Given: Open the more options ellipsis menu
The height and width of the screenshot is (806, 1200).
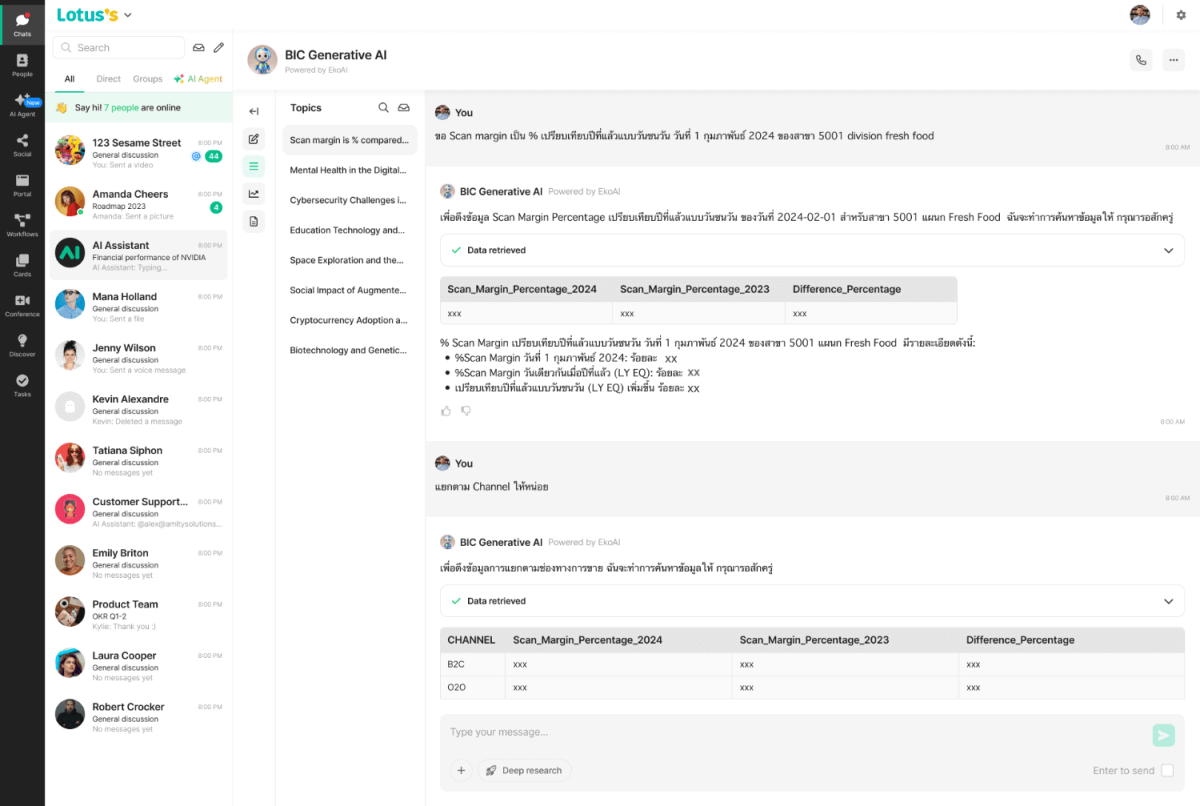Looking at the screenshot, I should [x=1173, y=60].
